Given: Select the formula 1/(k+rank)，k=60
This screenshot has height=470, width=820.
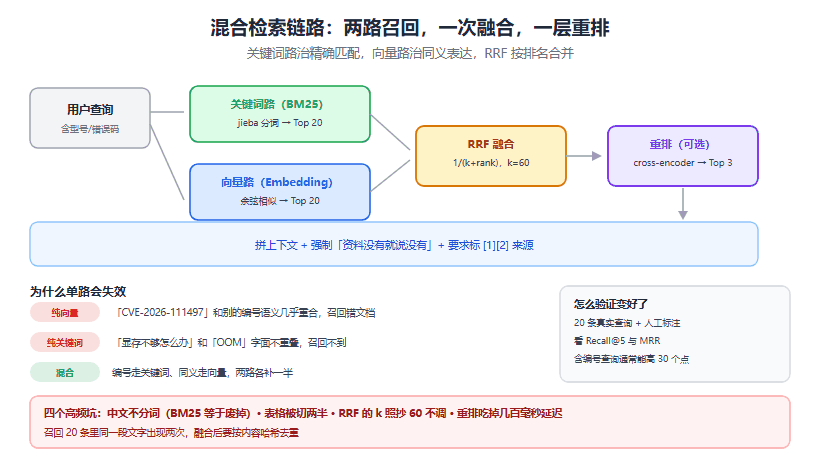Looking at the screenshot, I should (x=491, y=163).
